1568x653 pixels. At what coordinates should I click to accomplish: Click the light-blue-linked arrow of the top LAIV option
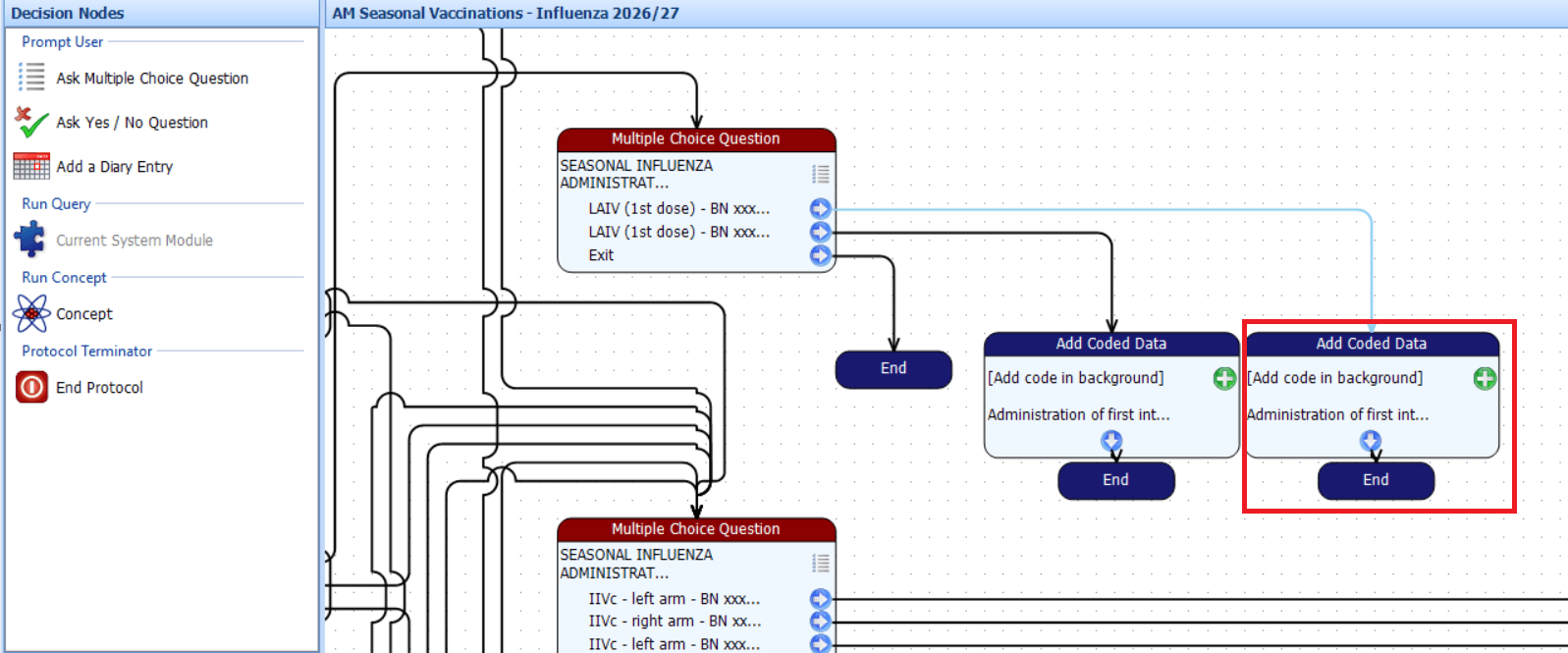click(x=821, y=208)
